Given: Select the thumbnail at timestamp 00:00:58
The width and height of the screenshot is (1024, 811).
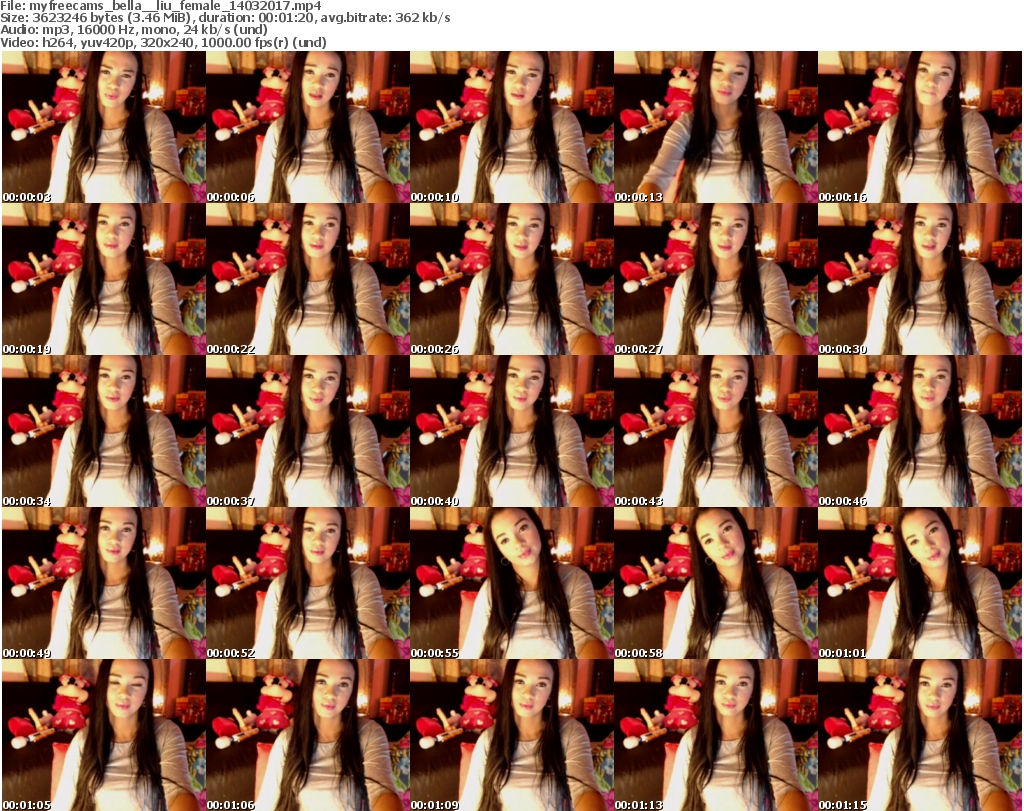Looking at the screenshot, I should (x=716, y=583).
